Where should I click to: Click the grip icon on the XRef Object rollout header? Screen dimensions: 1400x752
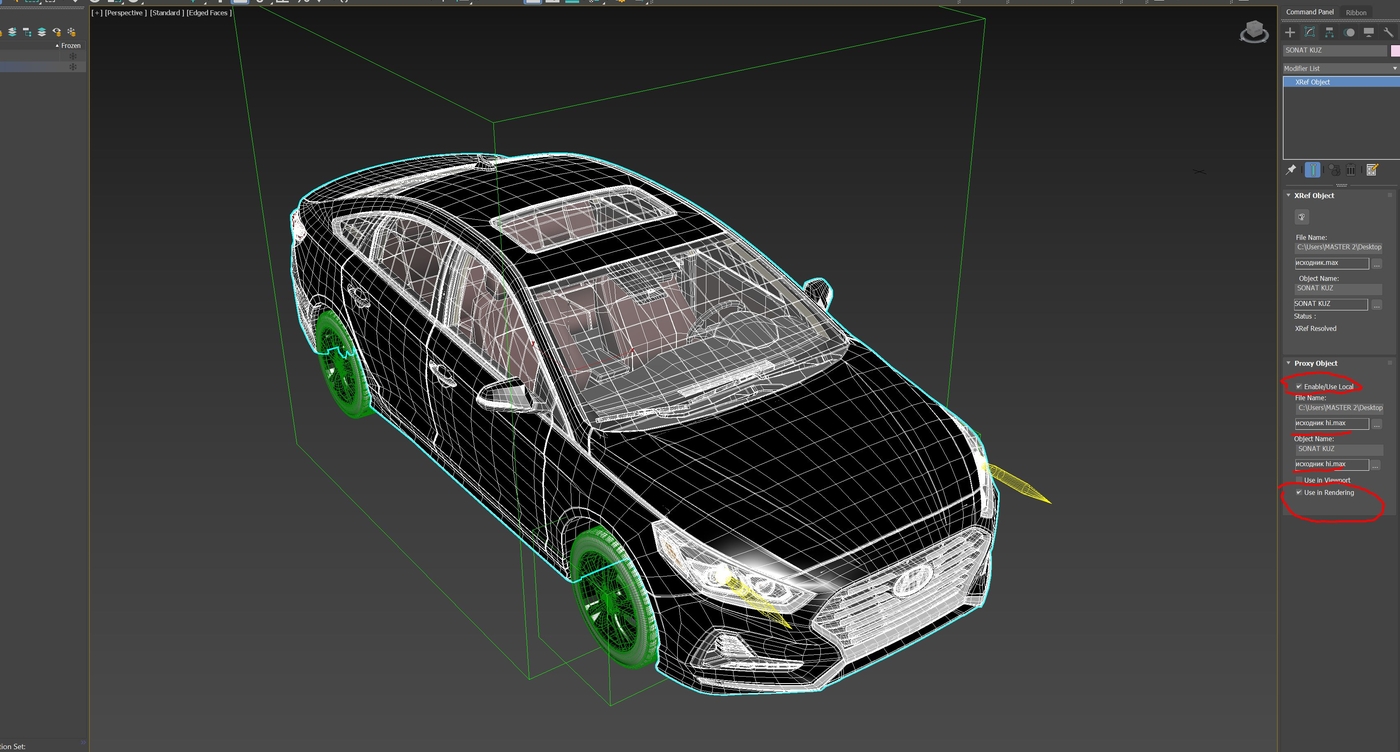tap(1390, 195)
